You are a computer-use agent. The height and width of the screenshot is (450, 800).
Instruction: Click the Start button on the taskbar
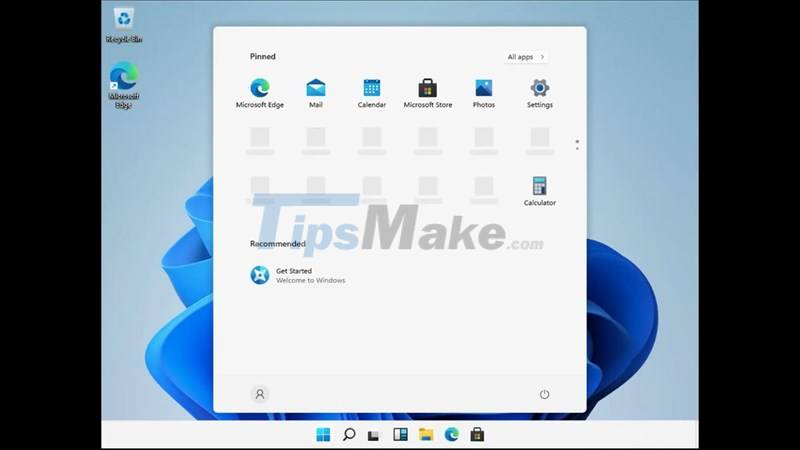323,435
